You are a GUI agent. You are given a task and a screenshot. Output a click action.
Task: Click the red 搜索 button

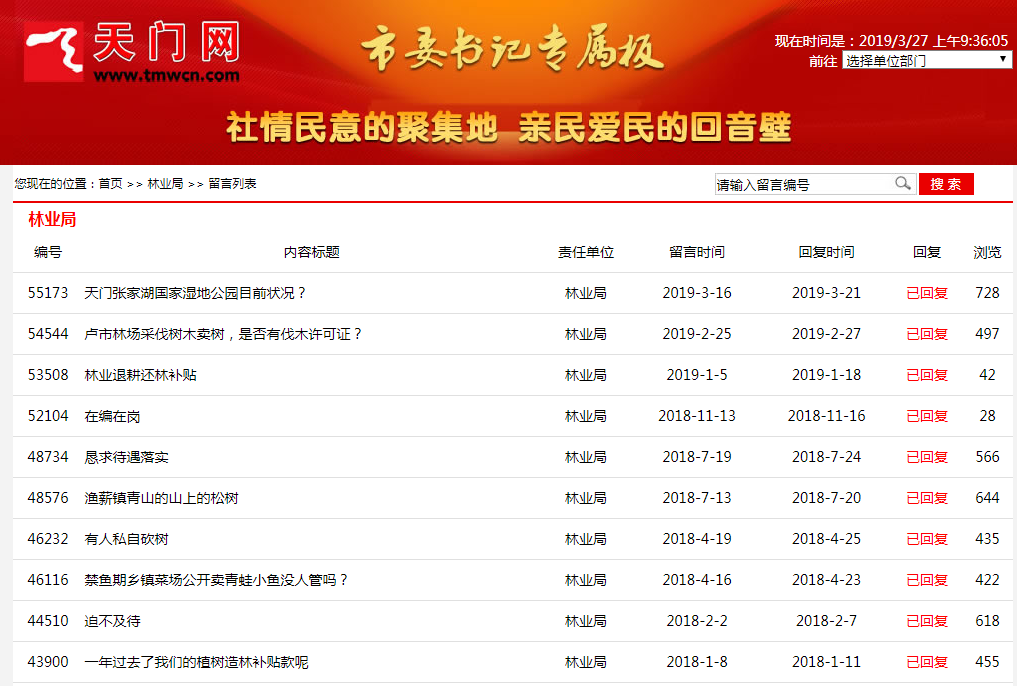tap(945, 184)
